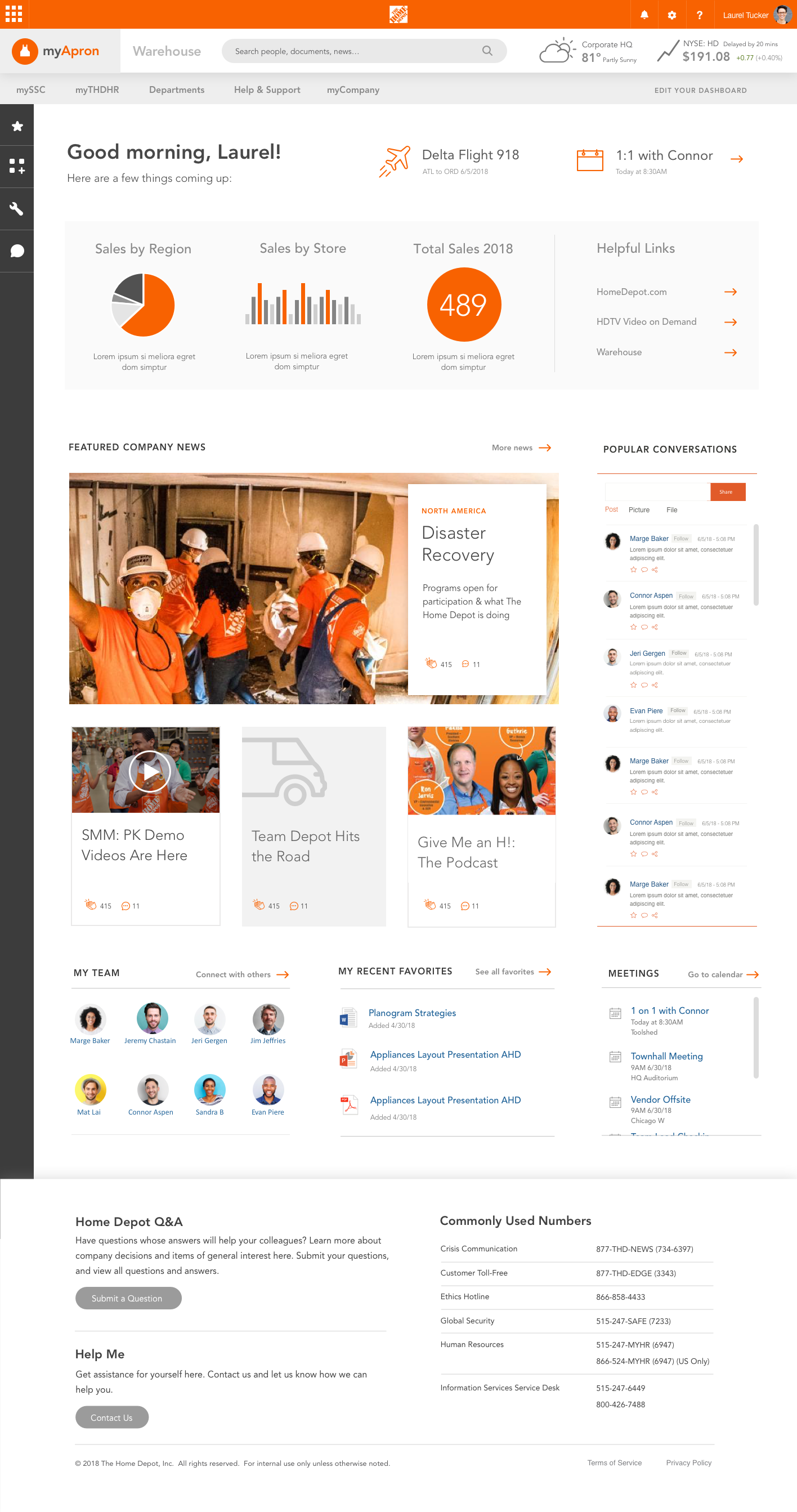Image resolution: width=797 pixels, height=1512 pixels.
Task: Open the myCompany menu
Action: (x=353, y=90)
